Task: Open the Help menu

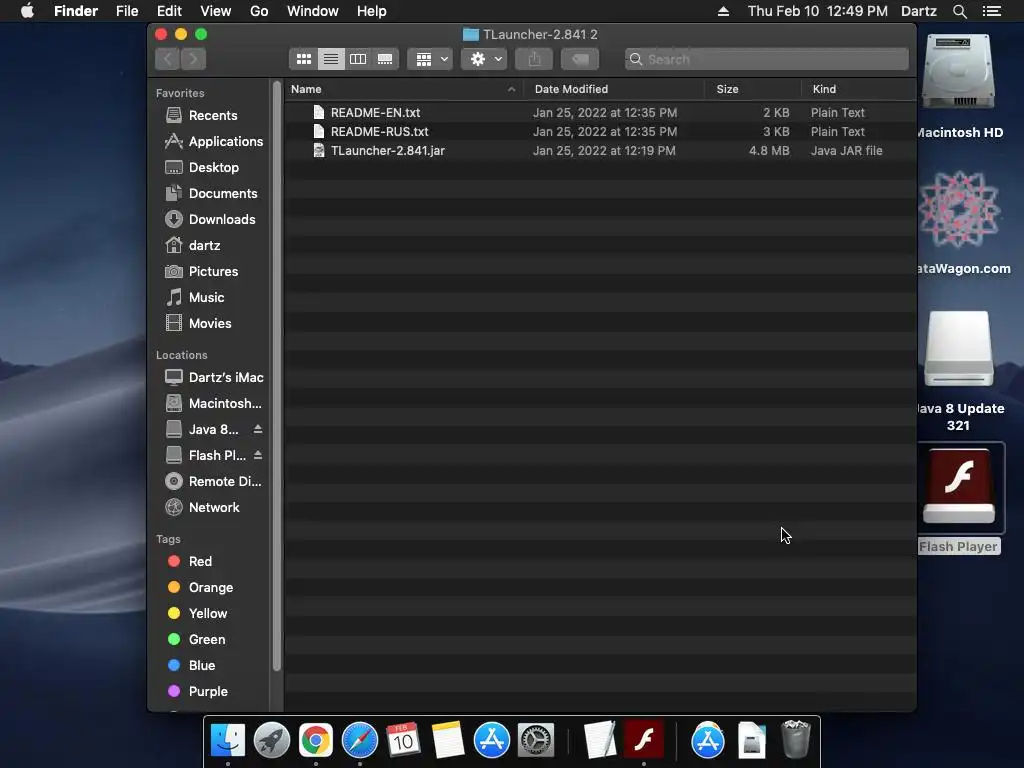Action: click(x=372, y=11)
